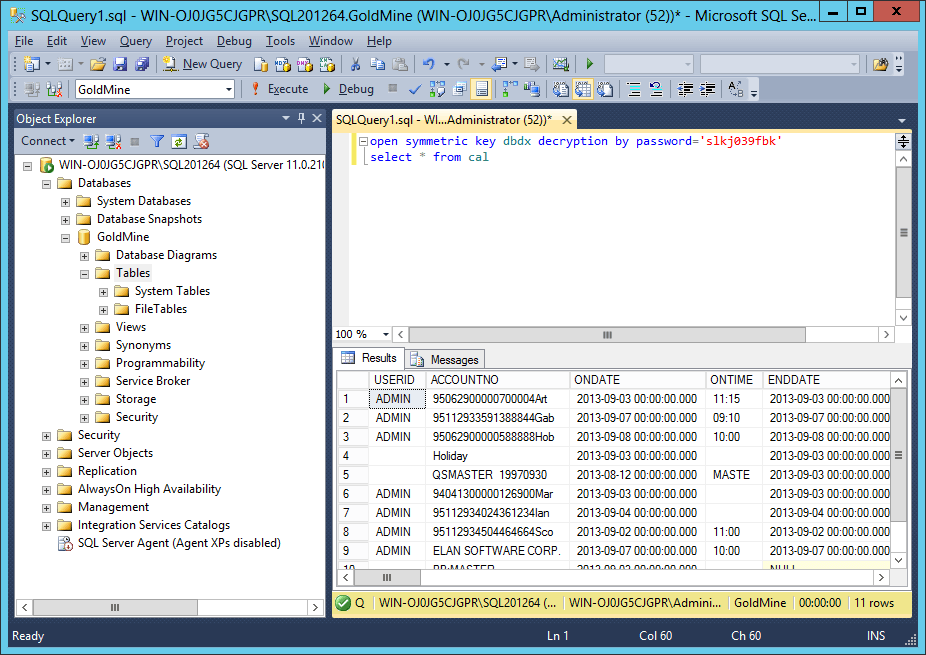Screen dimensions: 926x655
Task: Click the results grid vertical scrollbar
Action: (x=898, y=456)
